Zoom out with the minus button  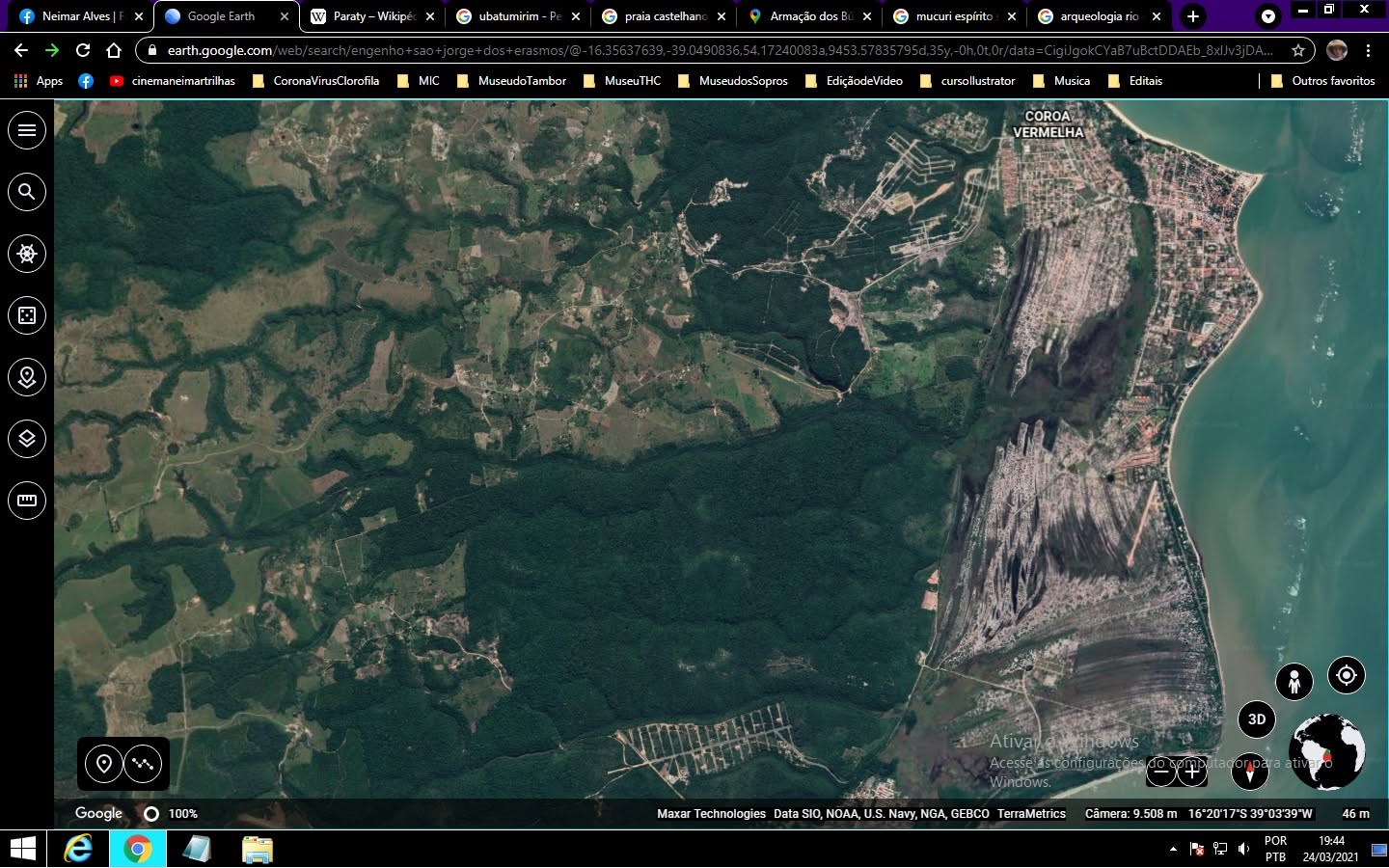(1161, 771)
